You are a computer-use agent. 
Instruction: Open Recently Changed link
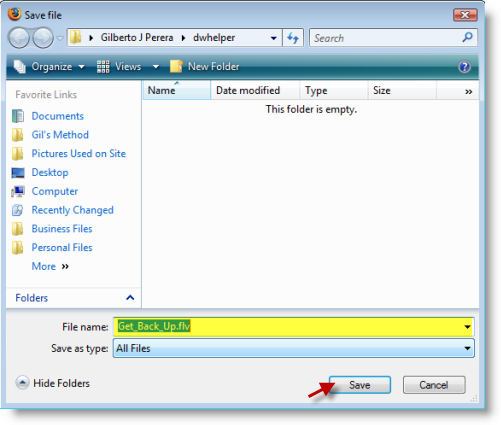pos(73,210)
